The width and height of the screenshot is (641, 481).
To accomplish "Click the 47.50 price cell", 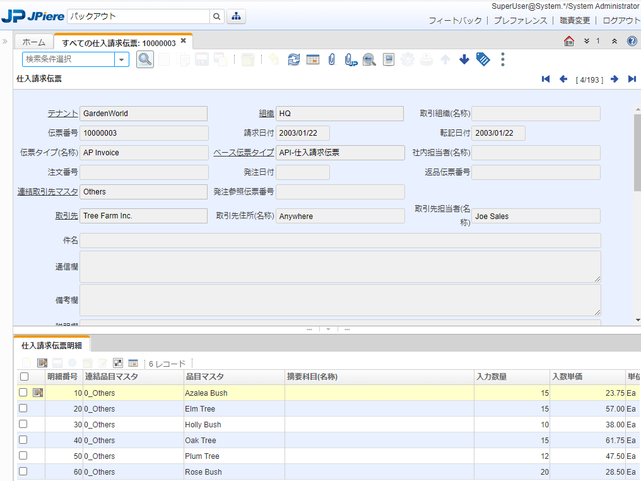I will (587, 456).
